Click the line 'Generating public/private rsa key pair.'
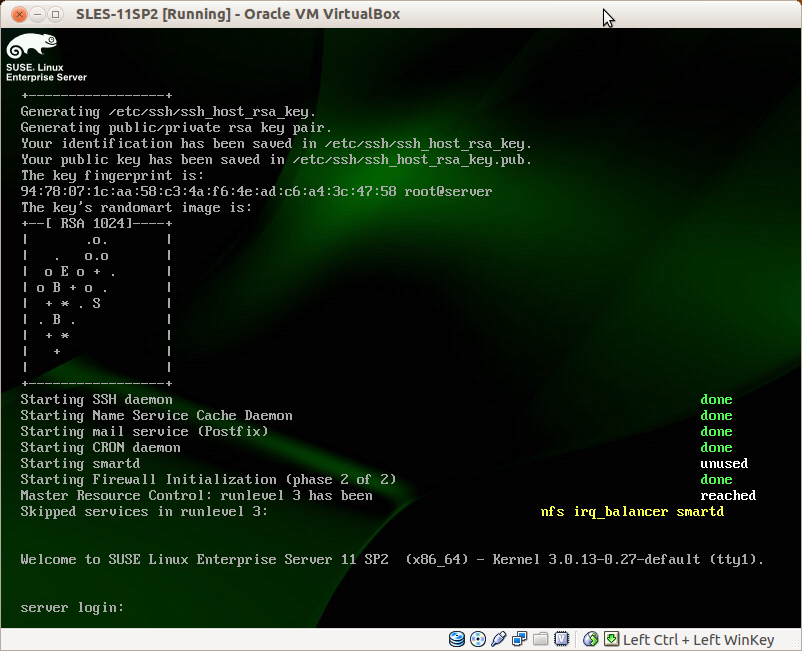The width and height of the screenshot is (802, 651). coord(176,128)
